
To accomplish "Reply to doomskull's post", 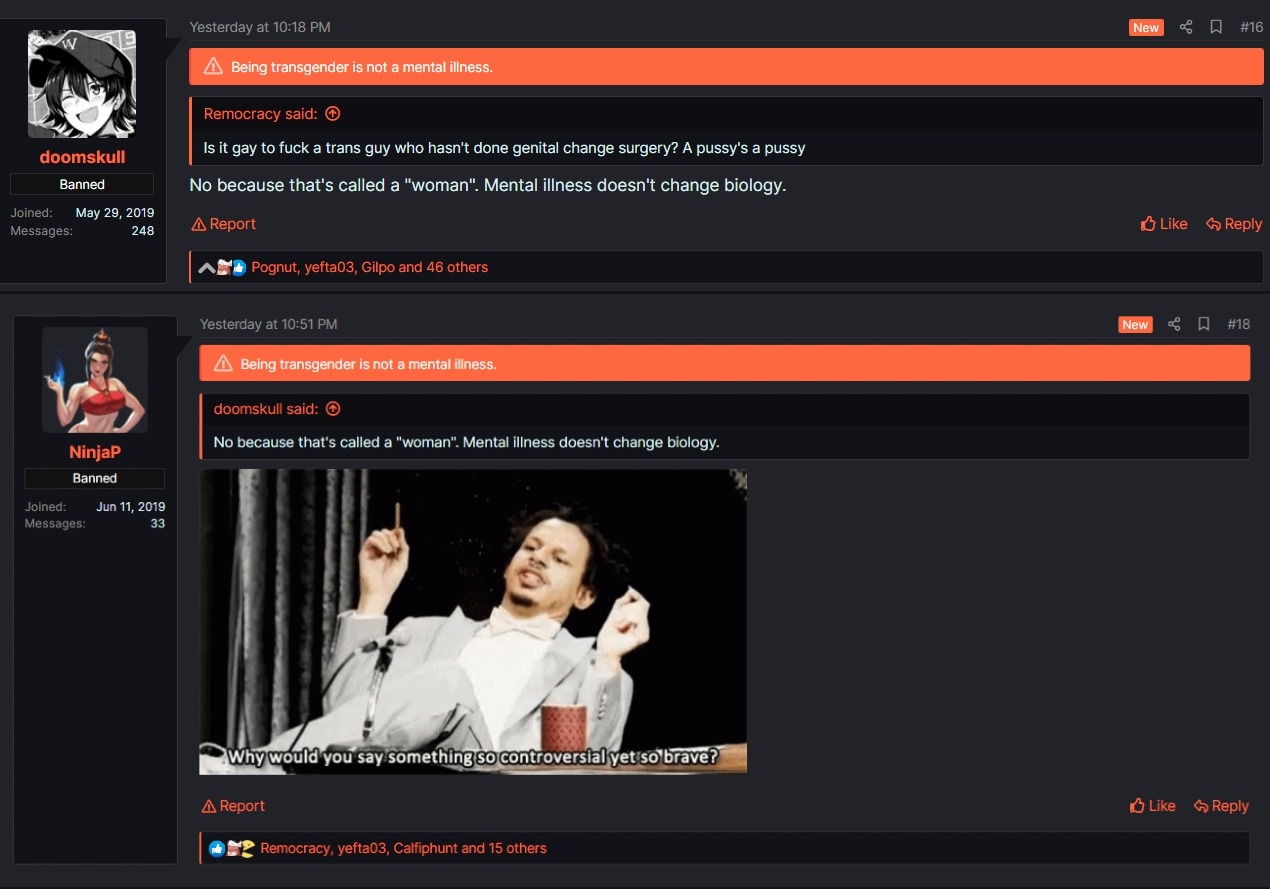I will [x=1234, y=224].
